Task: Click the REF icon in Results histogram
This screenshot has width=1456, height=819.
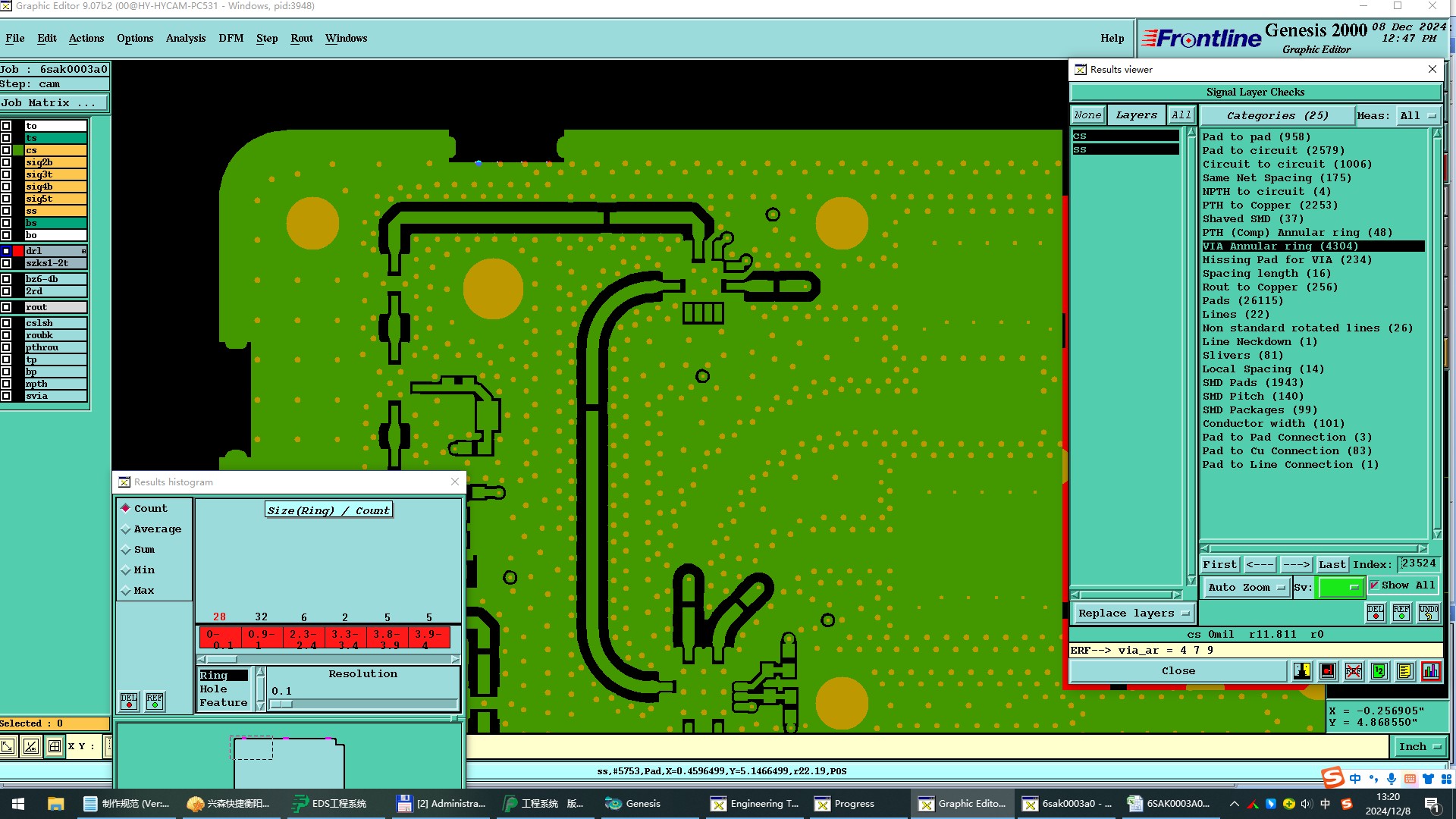Action: pyautogui.click(x=155, y=701)
